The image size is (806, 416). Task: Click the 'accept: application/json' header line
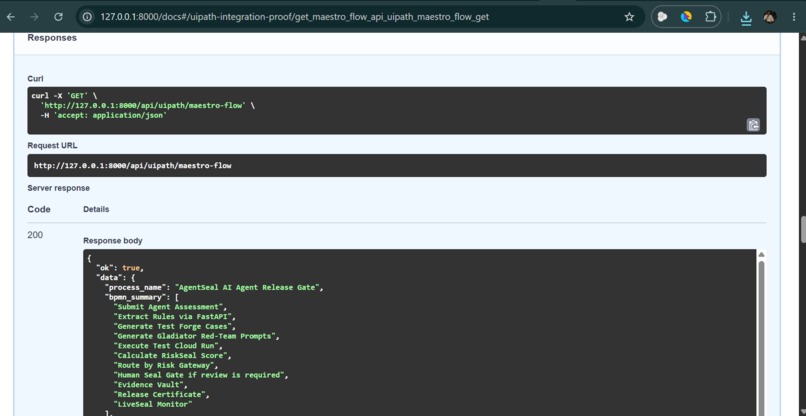(103, 115)
